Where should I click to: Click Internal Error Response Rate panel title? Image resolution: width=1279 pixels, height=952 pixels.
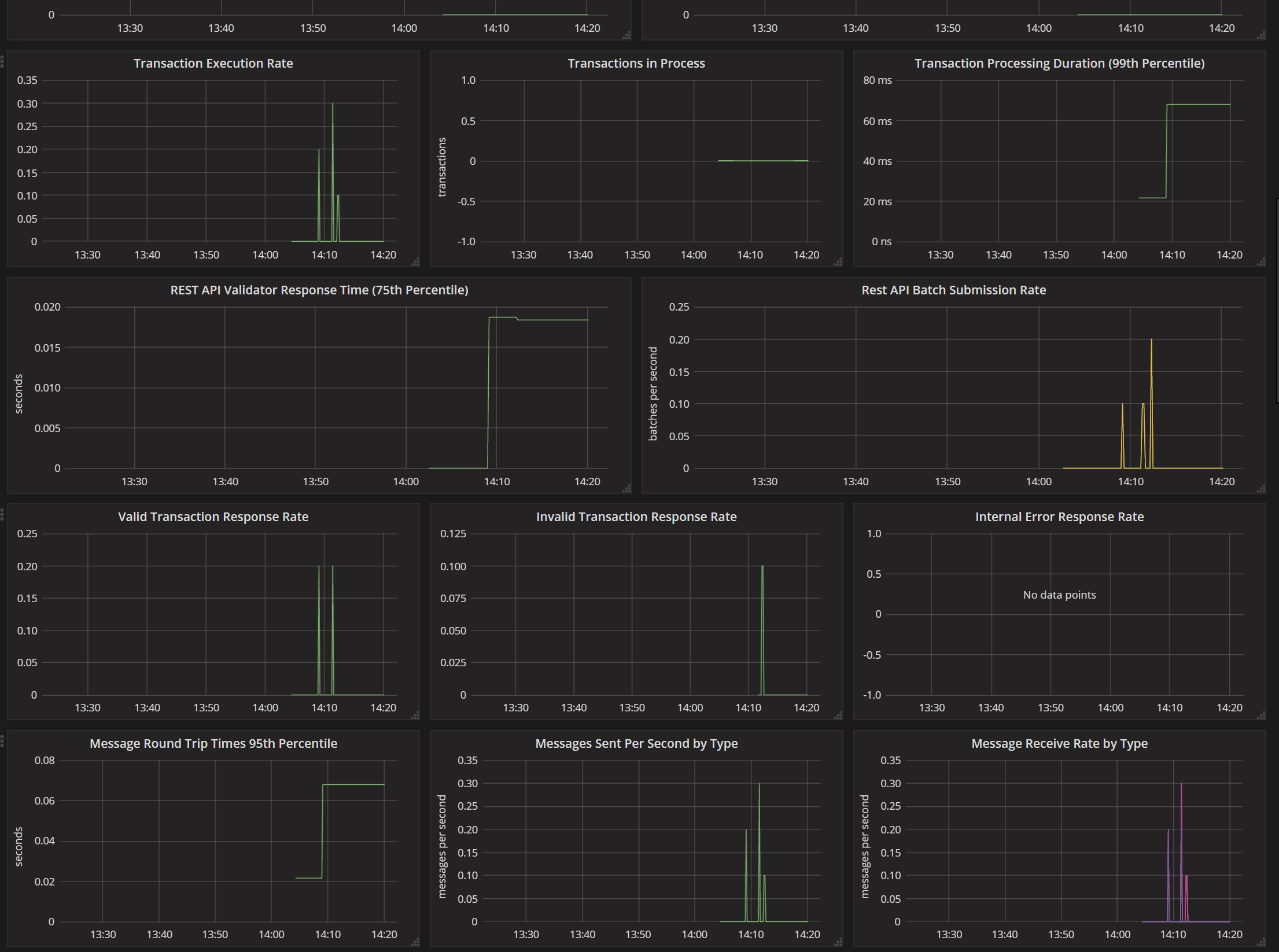tap(1059, 516)
